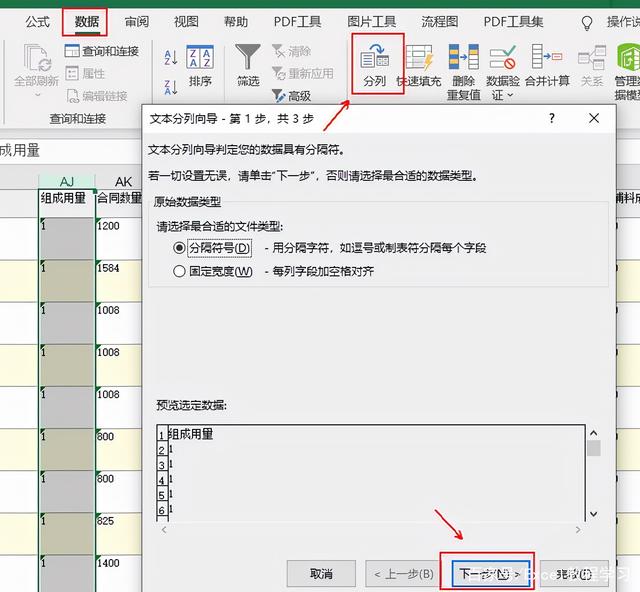
Task: Sort descending Z to A icon
Action: 170,87
